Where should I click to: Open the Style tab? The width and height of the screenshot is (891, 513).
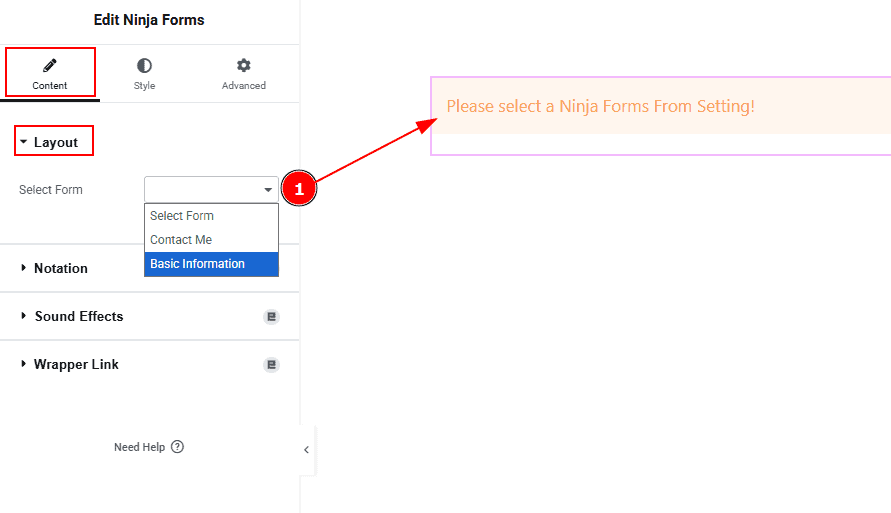(144, 74)
